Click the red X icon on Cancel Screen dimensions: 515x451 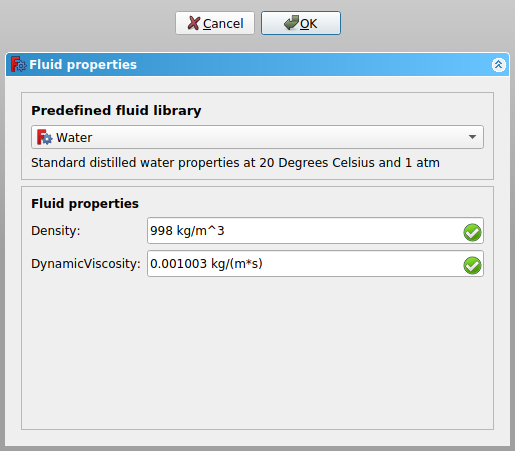pos(194,23)
